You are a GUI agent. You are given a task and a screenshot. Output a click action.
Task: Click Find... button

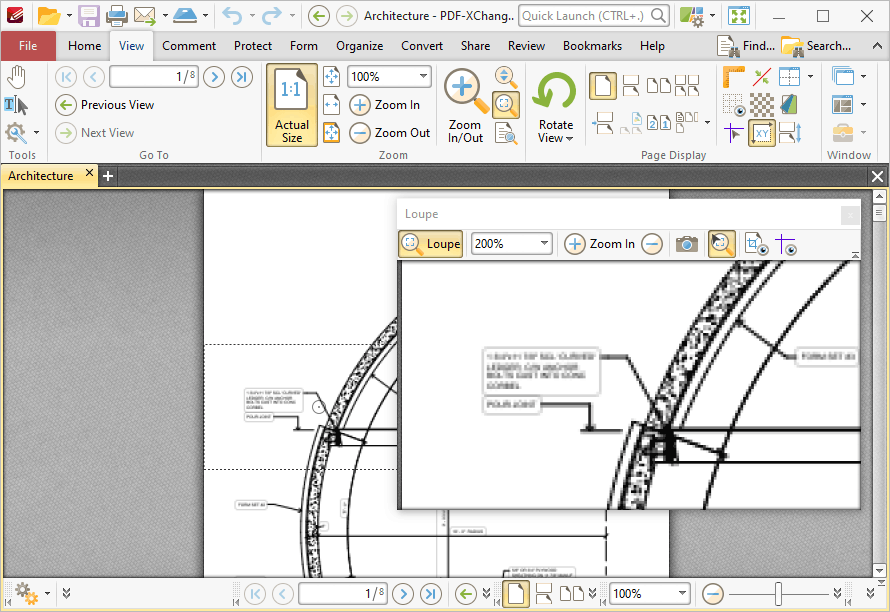(745, 46)
